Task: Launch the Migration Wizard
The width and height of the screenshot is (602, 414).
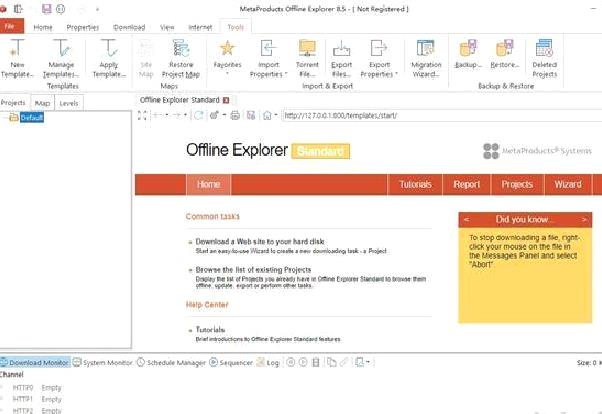Action: click(x=426, y=58)
